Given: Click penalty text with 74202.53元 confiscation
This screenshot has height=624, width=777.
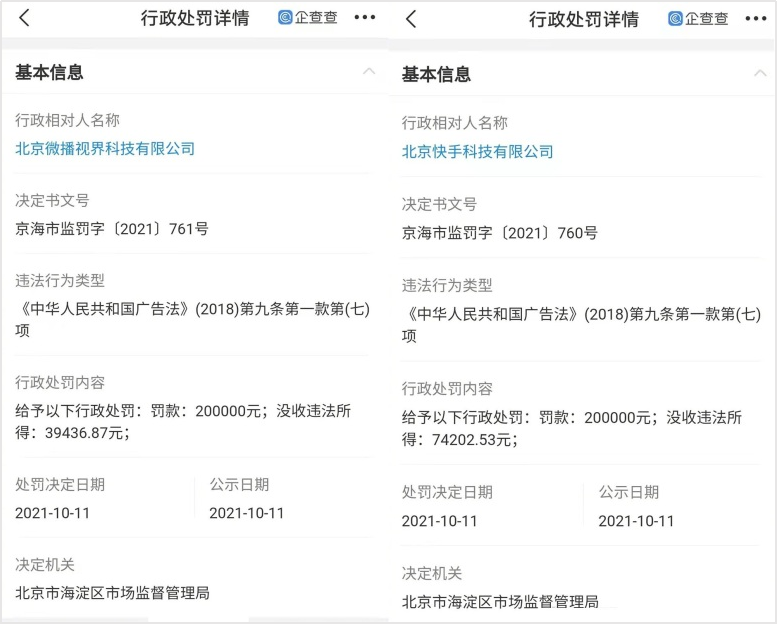Looking at the screenshot, I should pyautogui.click(x=571, y=428).
